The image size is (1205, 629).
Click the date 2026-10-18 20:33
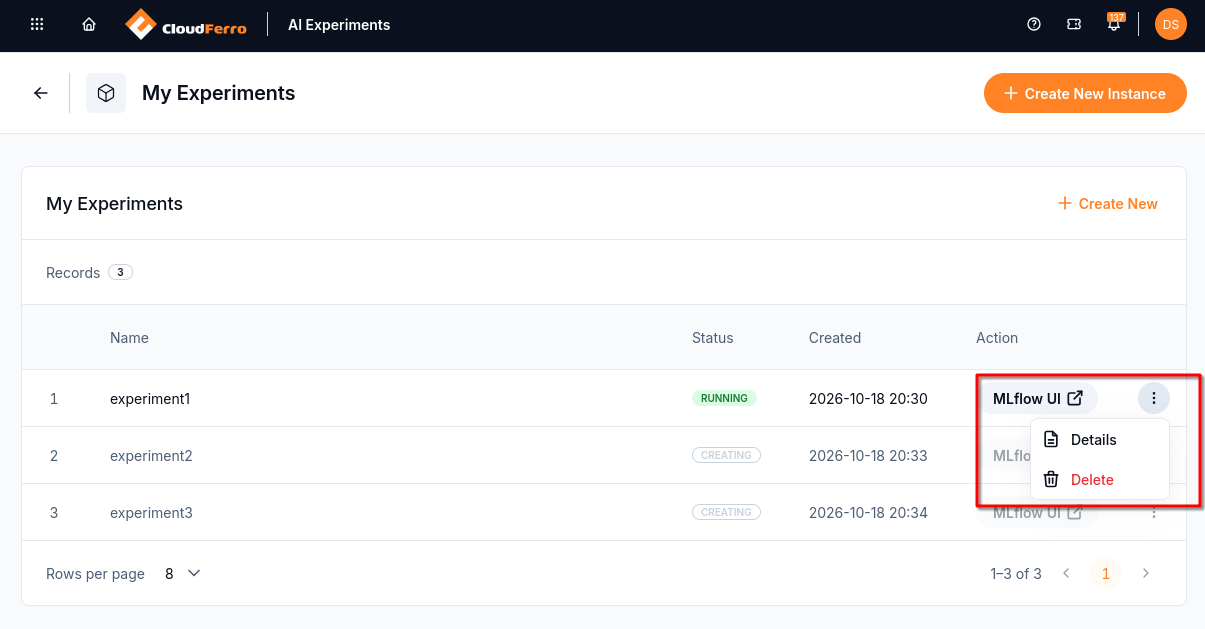click(x=868, y=456)
